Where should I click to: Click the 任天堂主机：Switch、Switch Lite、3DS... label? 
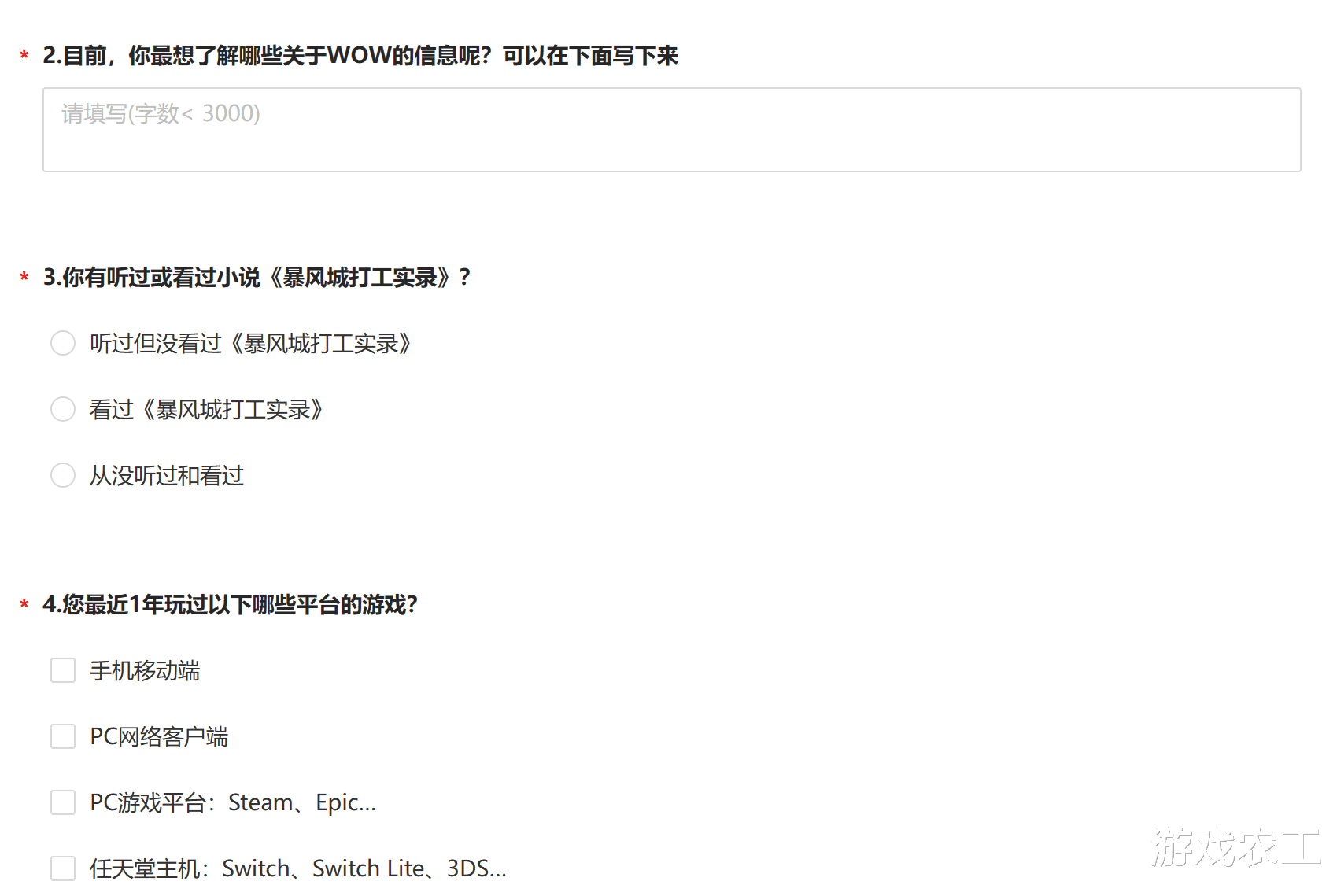point(298,869)
